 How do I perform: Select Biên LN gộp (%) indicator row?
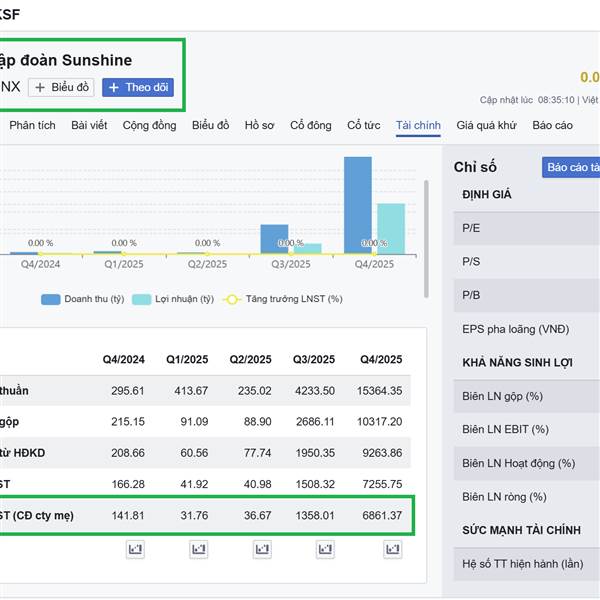coord(526,396)
